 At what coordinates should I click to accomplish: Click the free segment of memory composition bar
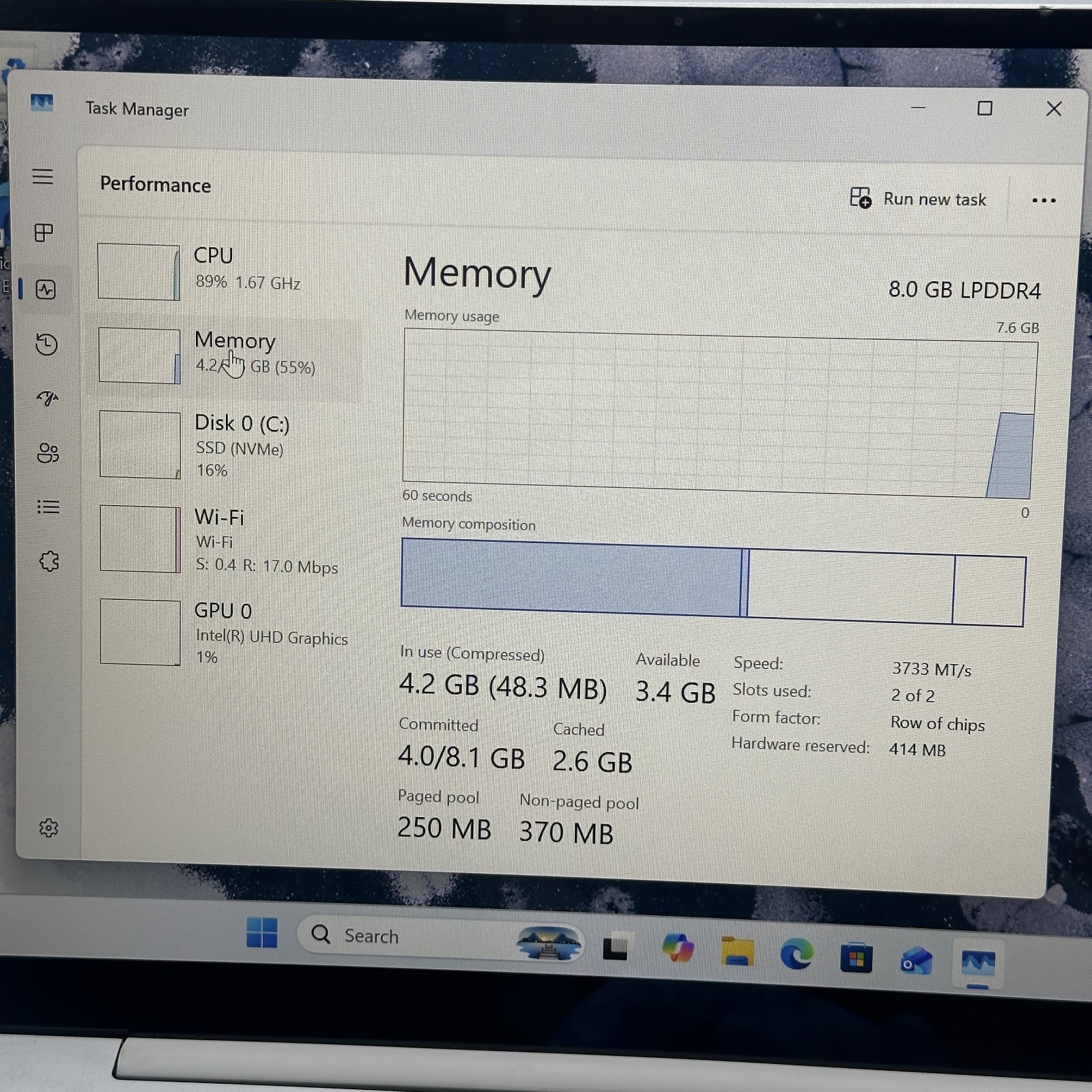[x=989, y=591]
